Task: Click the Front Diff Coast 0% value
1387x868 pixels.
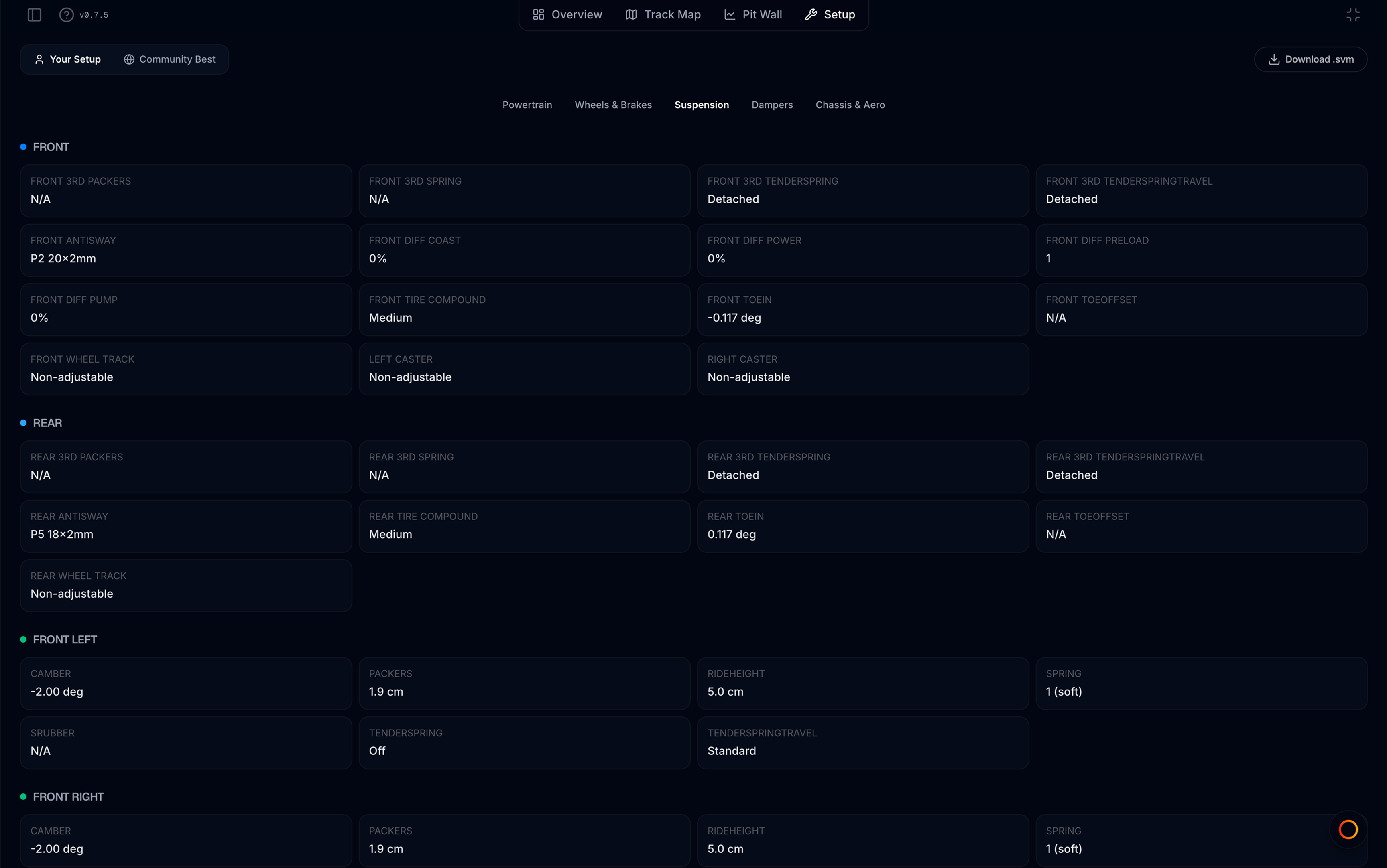Action: pyautogui.click(x=378, y=259)
